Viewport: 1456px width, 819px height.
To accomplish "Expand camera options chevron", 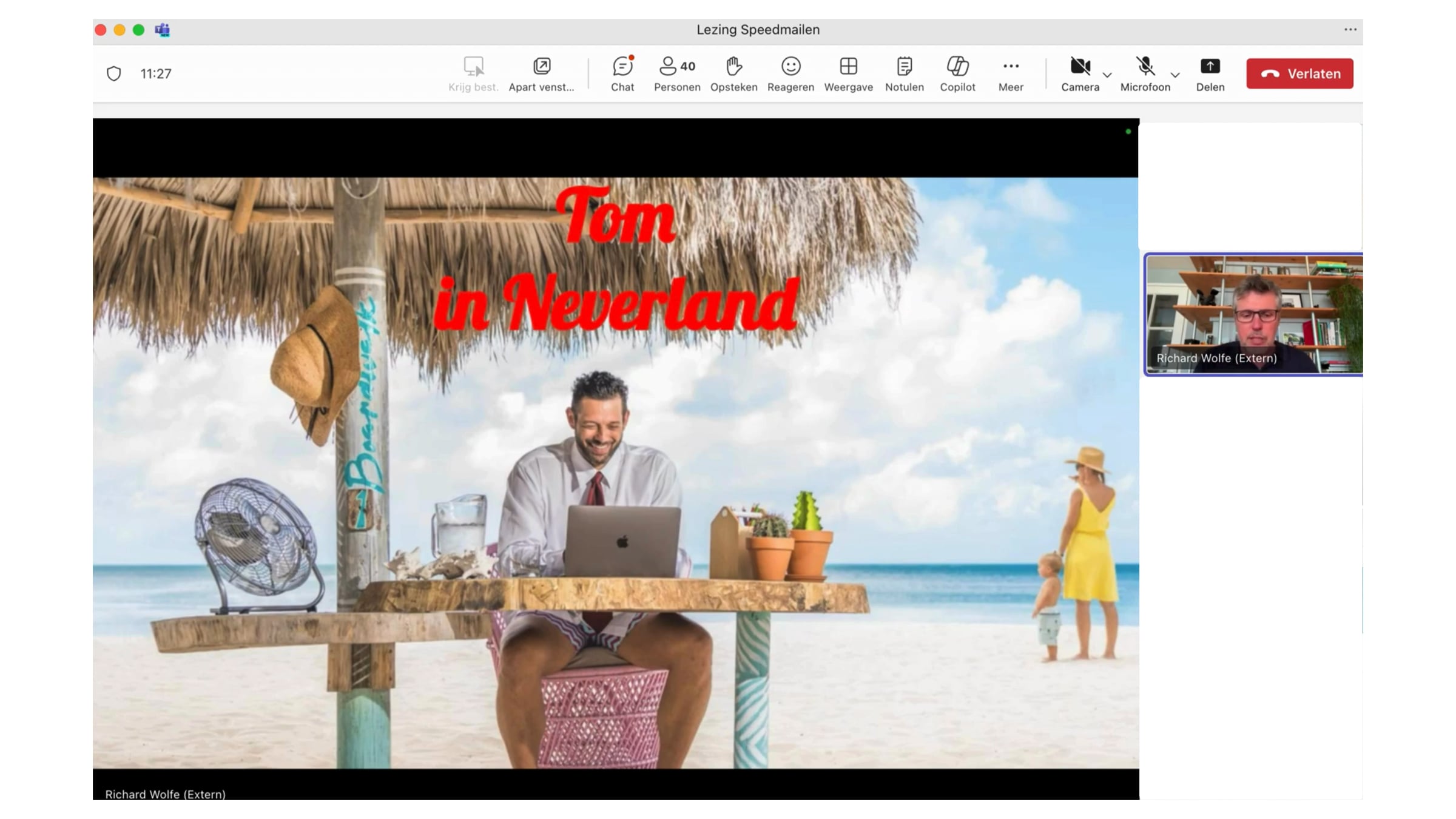I will click(x=1107, y=75).
